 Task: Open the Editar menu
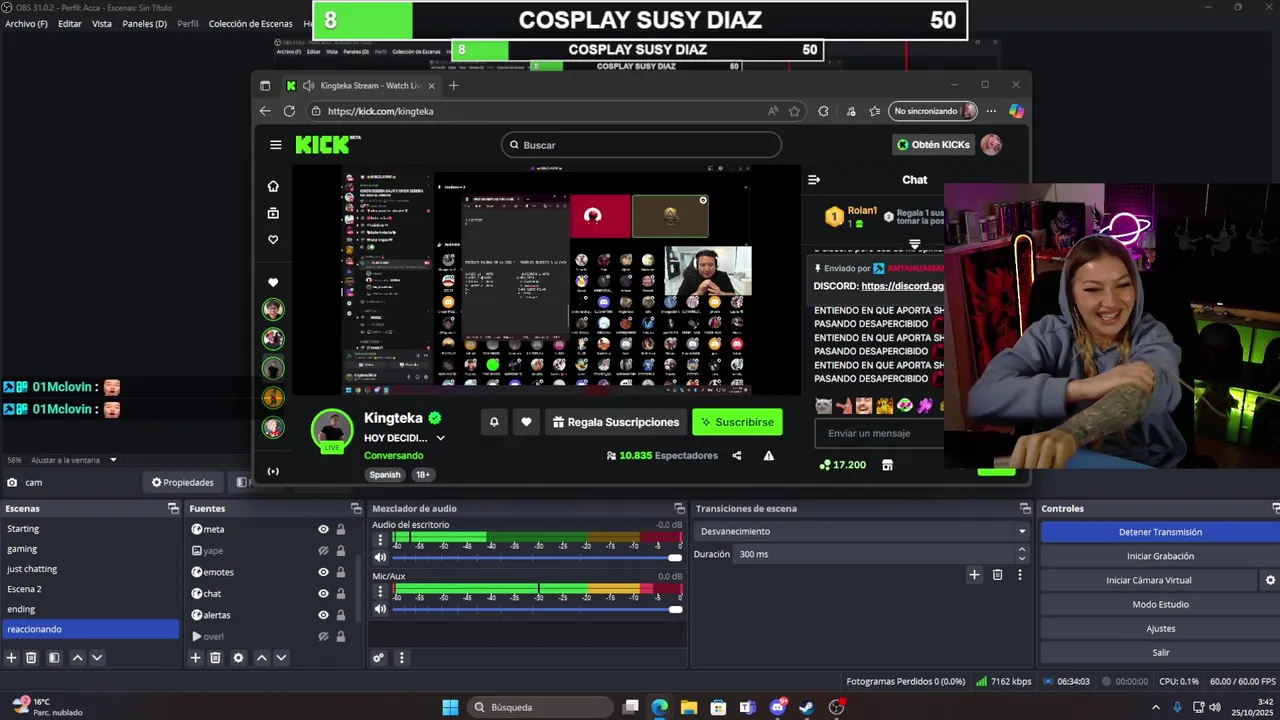pyautogui.click(x=70, y=24)
